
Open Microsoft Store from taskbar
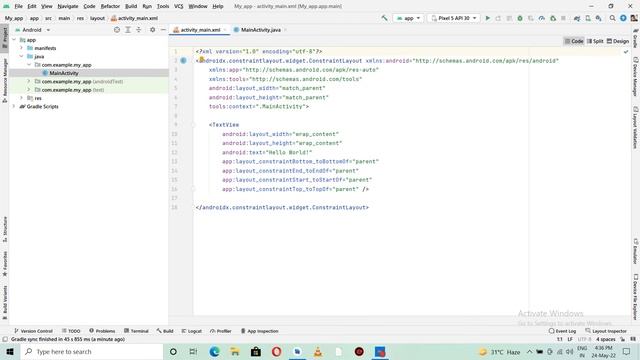pos(256,351)
